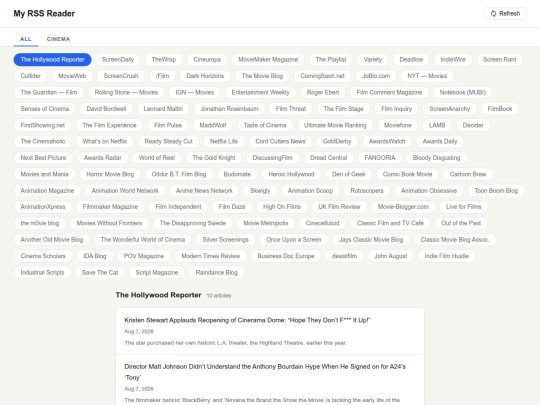540x405 pixels.
Task: Click the Refresh button
Action: 505,13
